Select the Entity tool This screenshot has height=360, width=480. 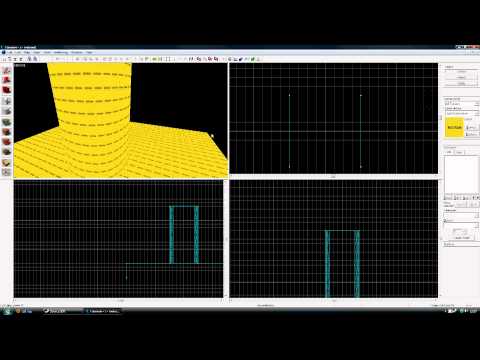pos(7,101)
